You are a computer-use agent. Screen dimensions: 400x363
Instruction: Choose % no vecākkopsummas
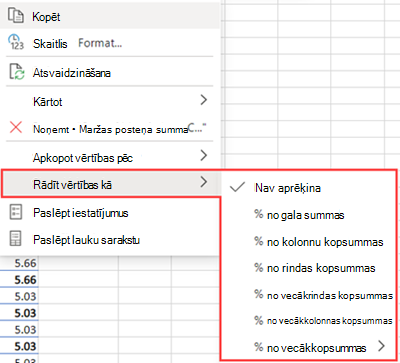point(309,347)
